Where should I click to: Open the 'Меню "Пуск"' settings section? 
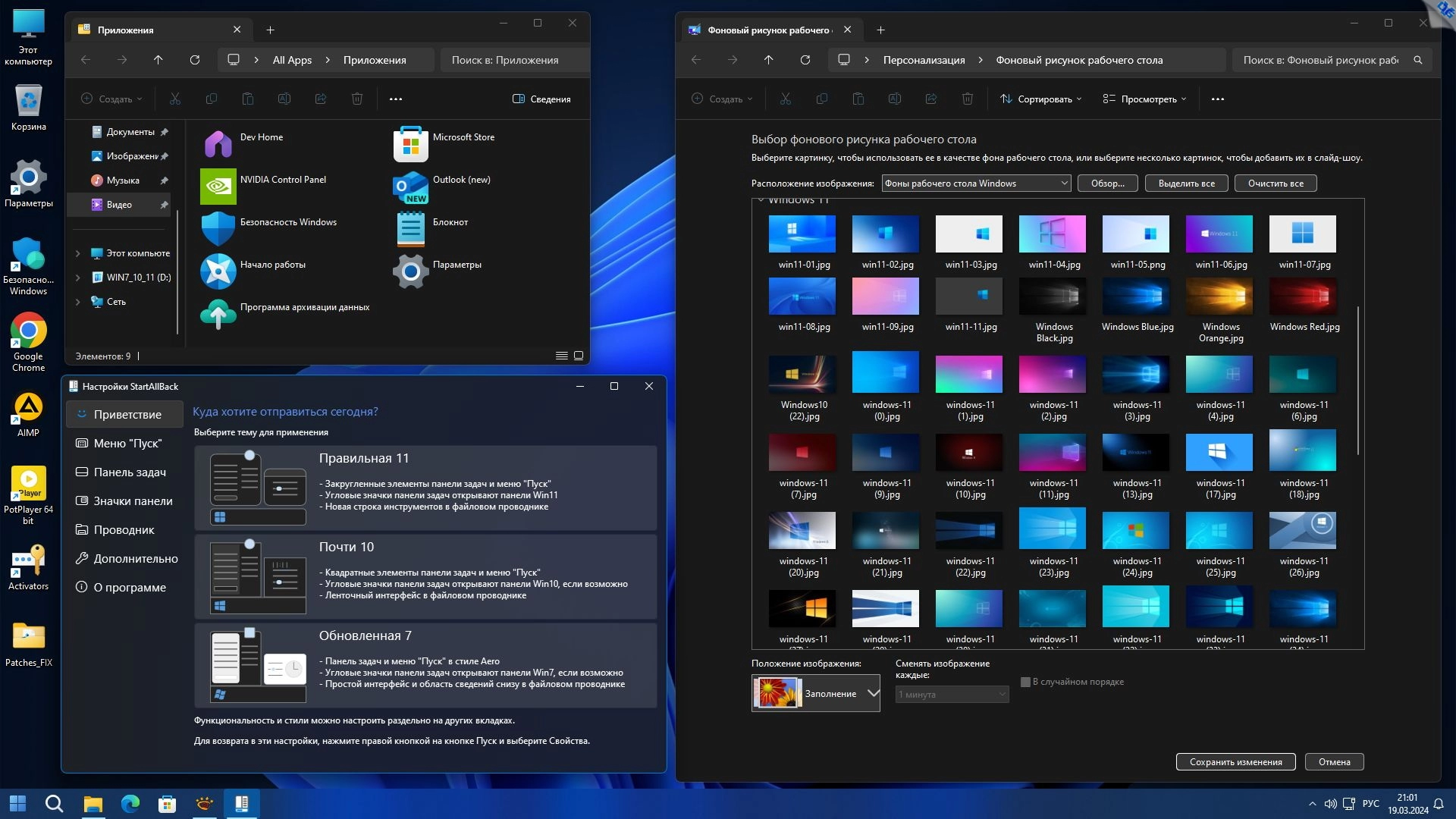[127, 443]
